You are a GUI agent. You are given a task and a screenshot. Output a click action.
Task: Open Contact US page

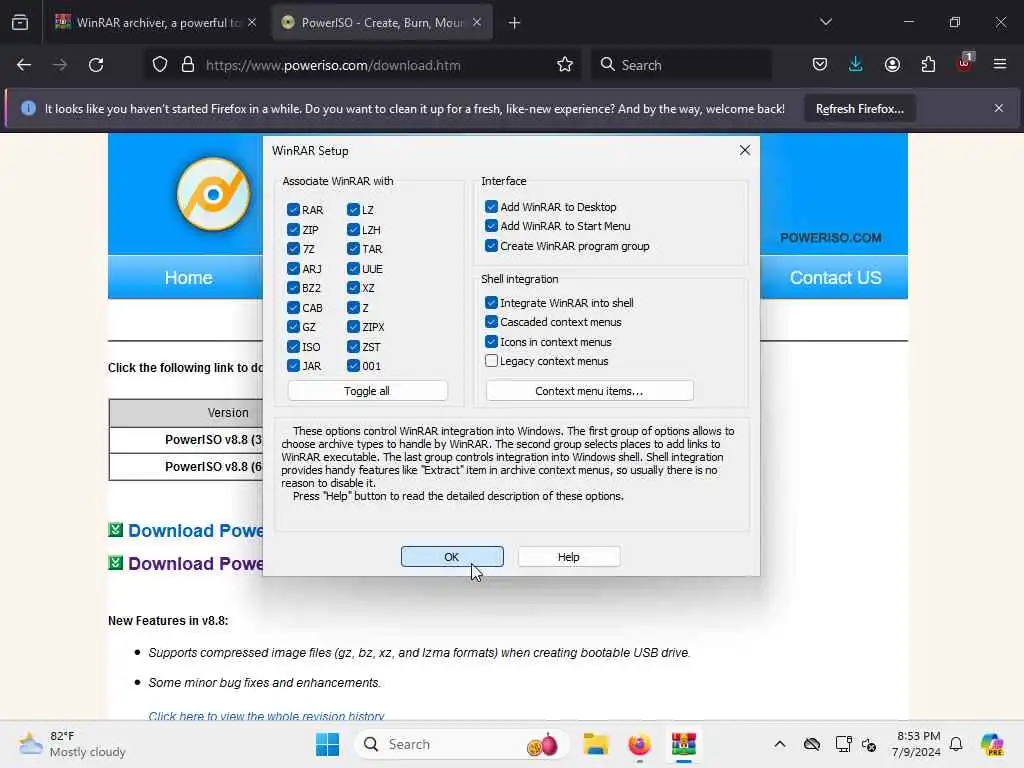pos(835,278)
